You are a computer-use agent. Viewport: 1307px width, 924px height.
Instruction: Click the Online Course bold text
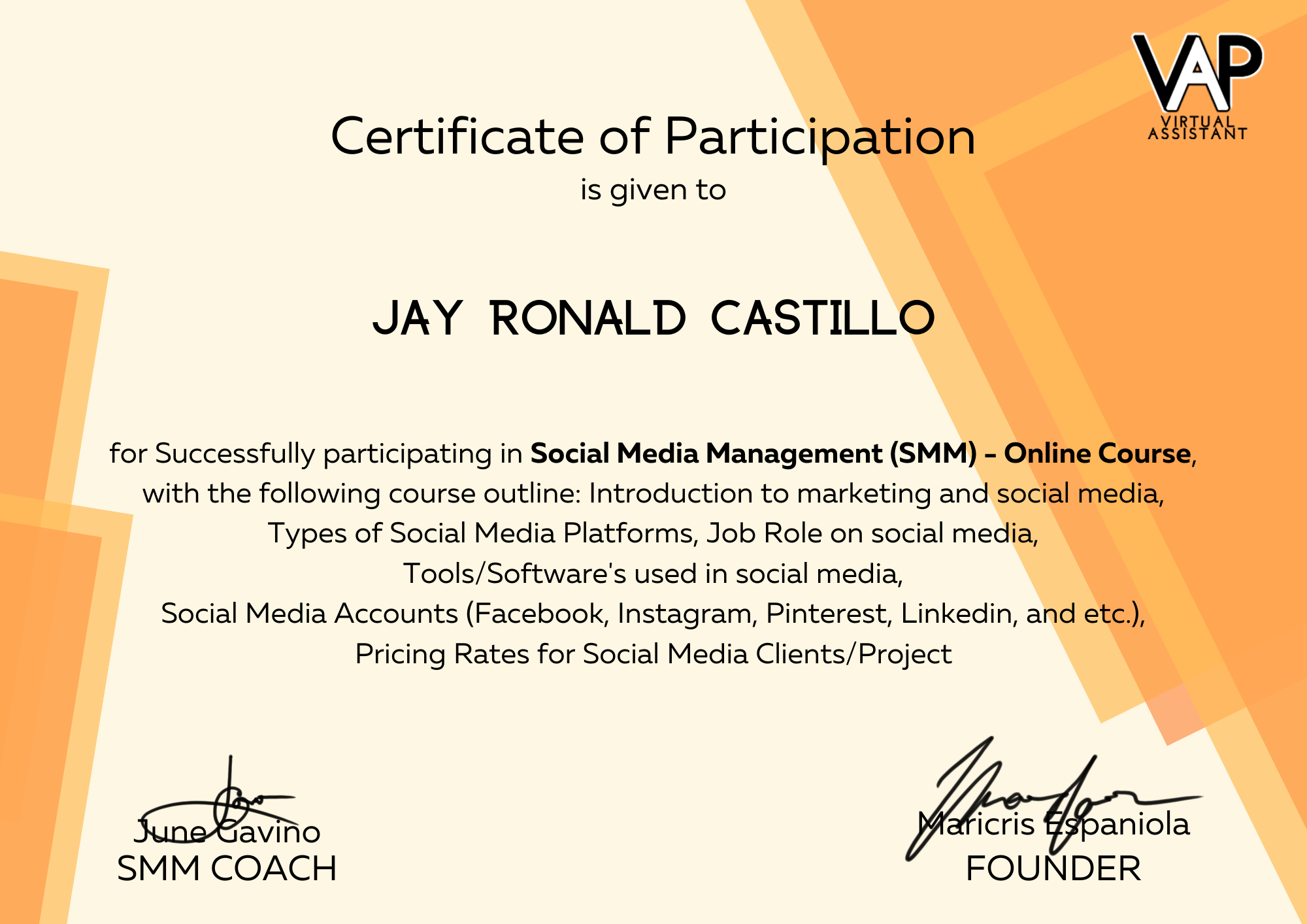tap(1097, 454)
